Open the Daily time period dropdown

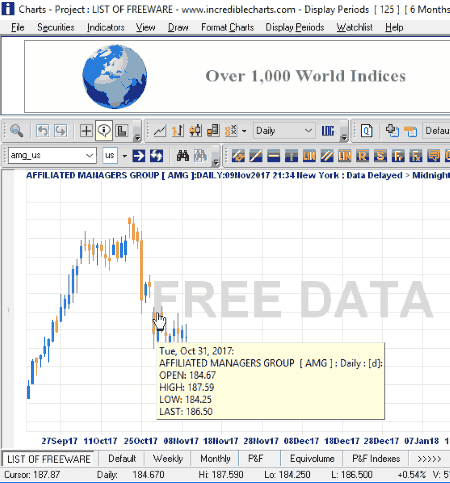(284, 131)
